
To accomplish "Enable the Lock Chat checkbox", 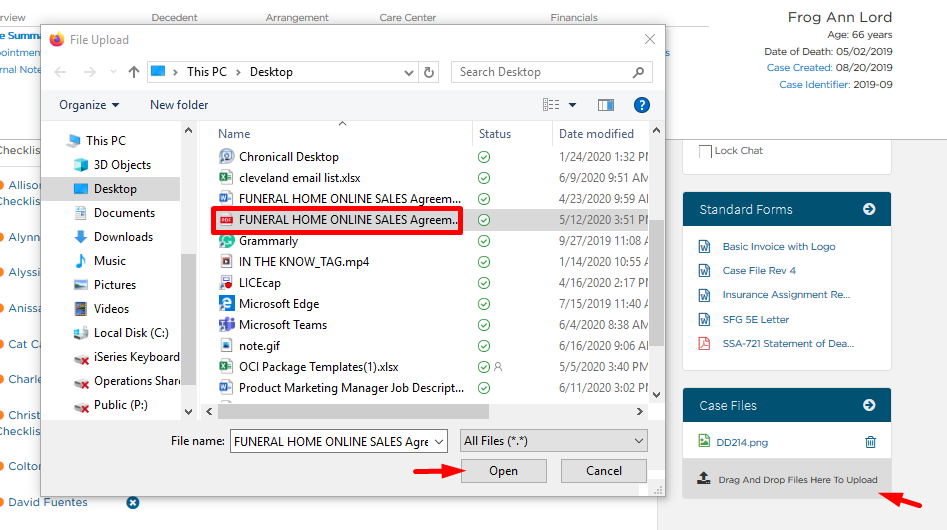I will [705, 151].
